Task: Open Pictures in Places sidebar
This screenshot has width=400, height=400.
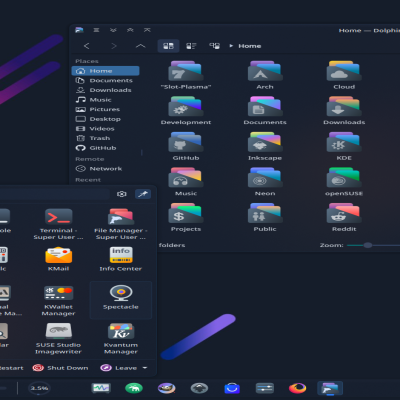Action: pos(106,109)
